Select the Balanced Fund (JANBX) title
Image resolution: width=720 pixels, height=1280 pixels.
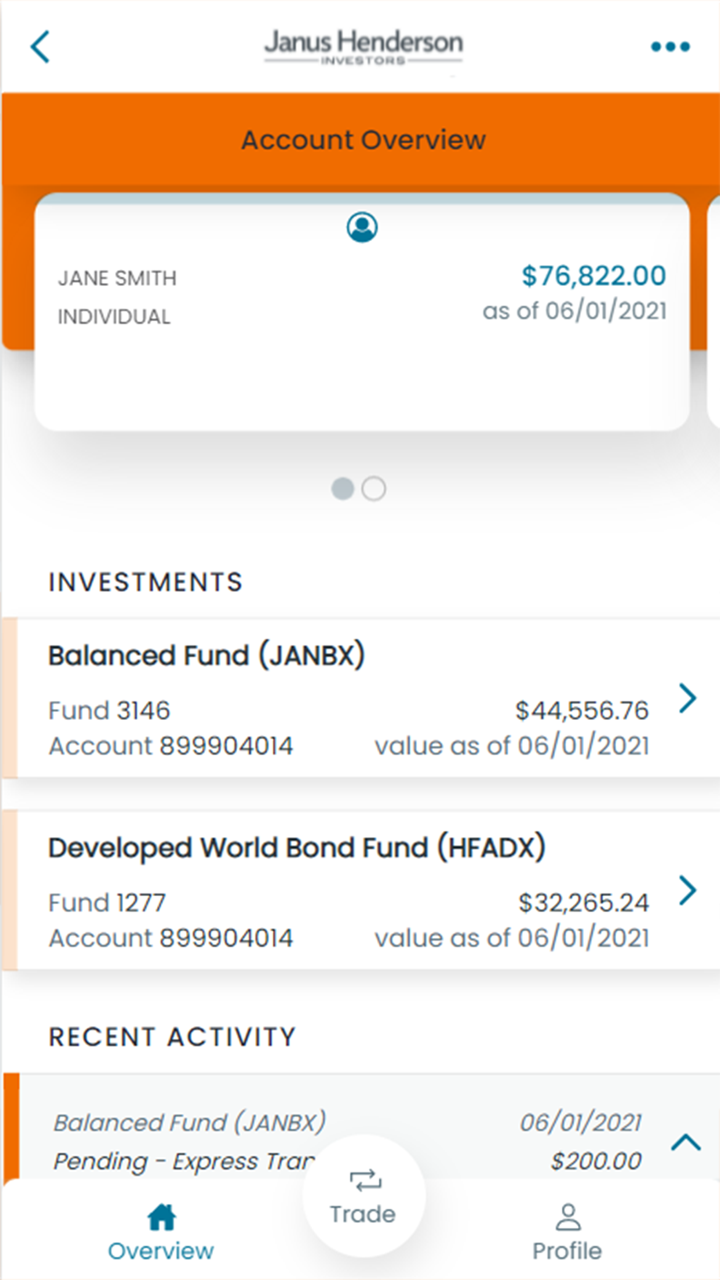pyautogui.click(x=206, y=656)
